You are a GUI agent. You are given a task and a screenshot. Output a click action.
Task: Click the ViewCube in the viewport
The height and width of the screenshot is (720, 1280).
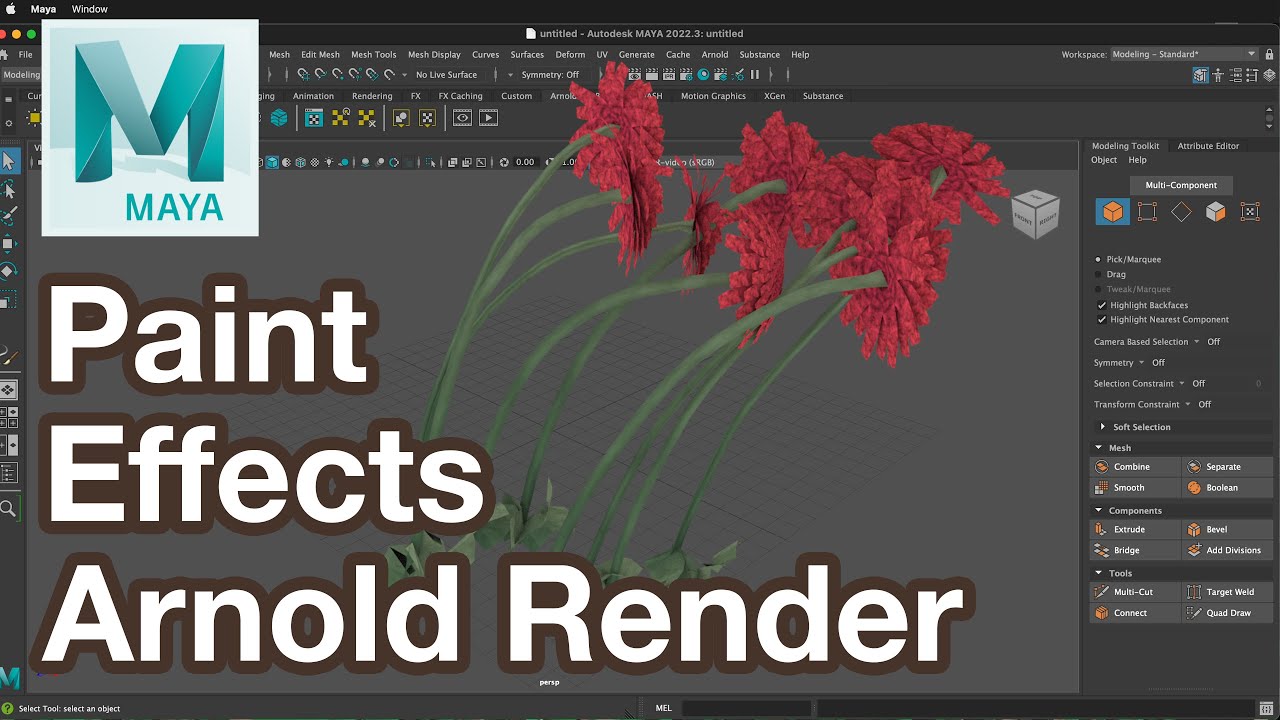(x=1035, y=213)
